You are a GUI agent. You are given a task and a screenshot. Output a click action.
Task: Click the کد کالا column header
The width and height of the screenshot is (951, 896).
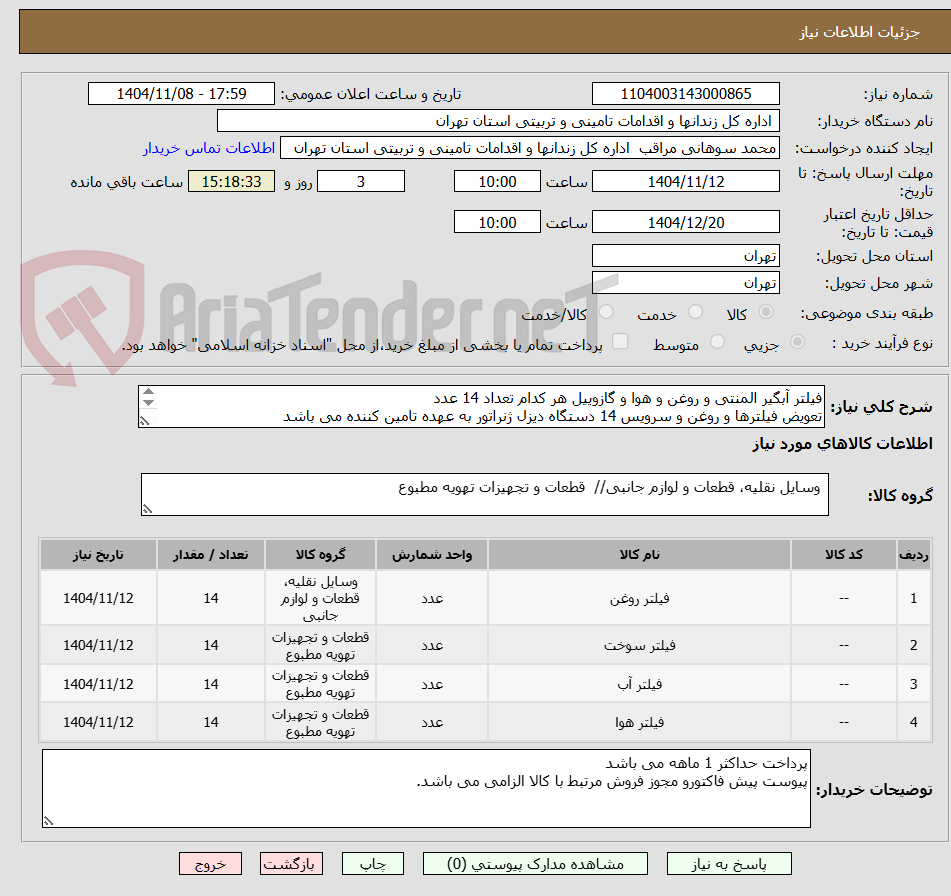click(844, 554)
